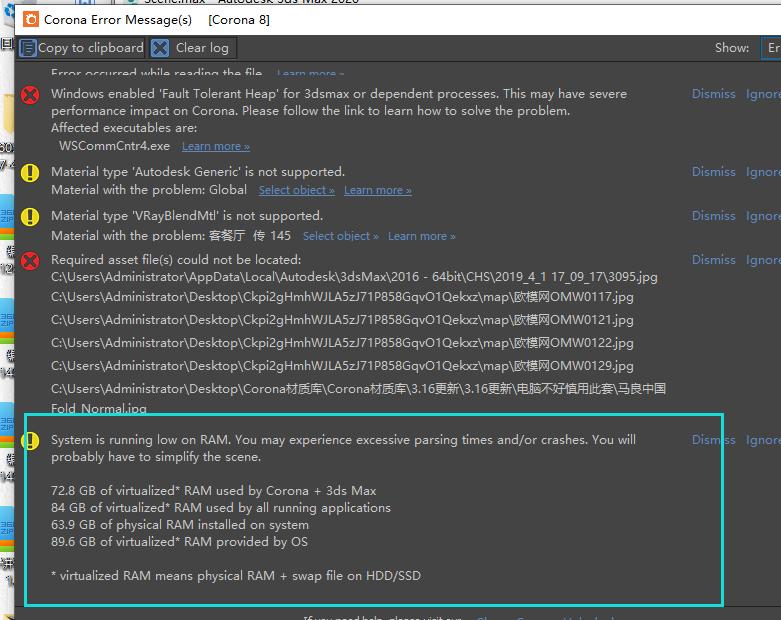Click the Copy to clipboard icon
The image size is (781, 620).
coord(28,48)
